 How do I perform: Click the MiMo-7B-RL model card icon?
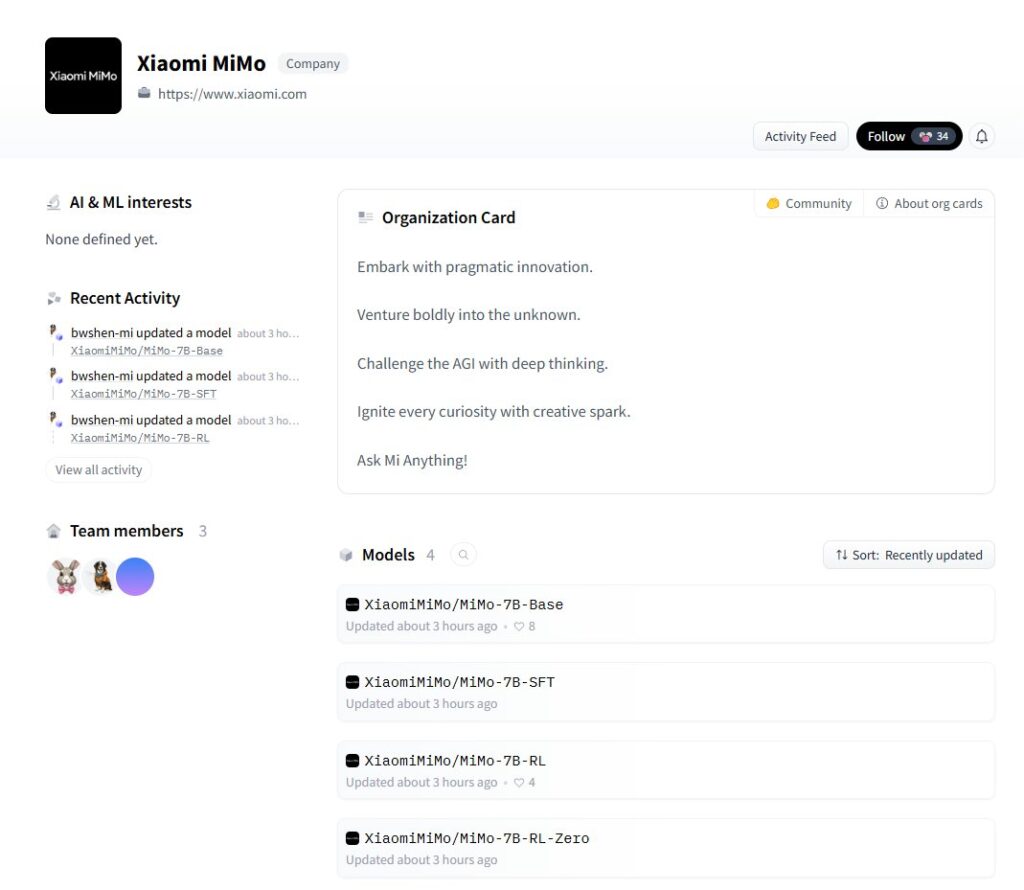click(352, 761)
